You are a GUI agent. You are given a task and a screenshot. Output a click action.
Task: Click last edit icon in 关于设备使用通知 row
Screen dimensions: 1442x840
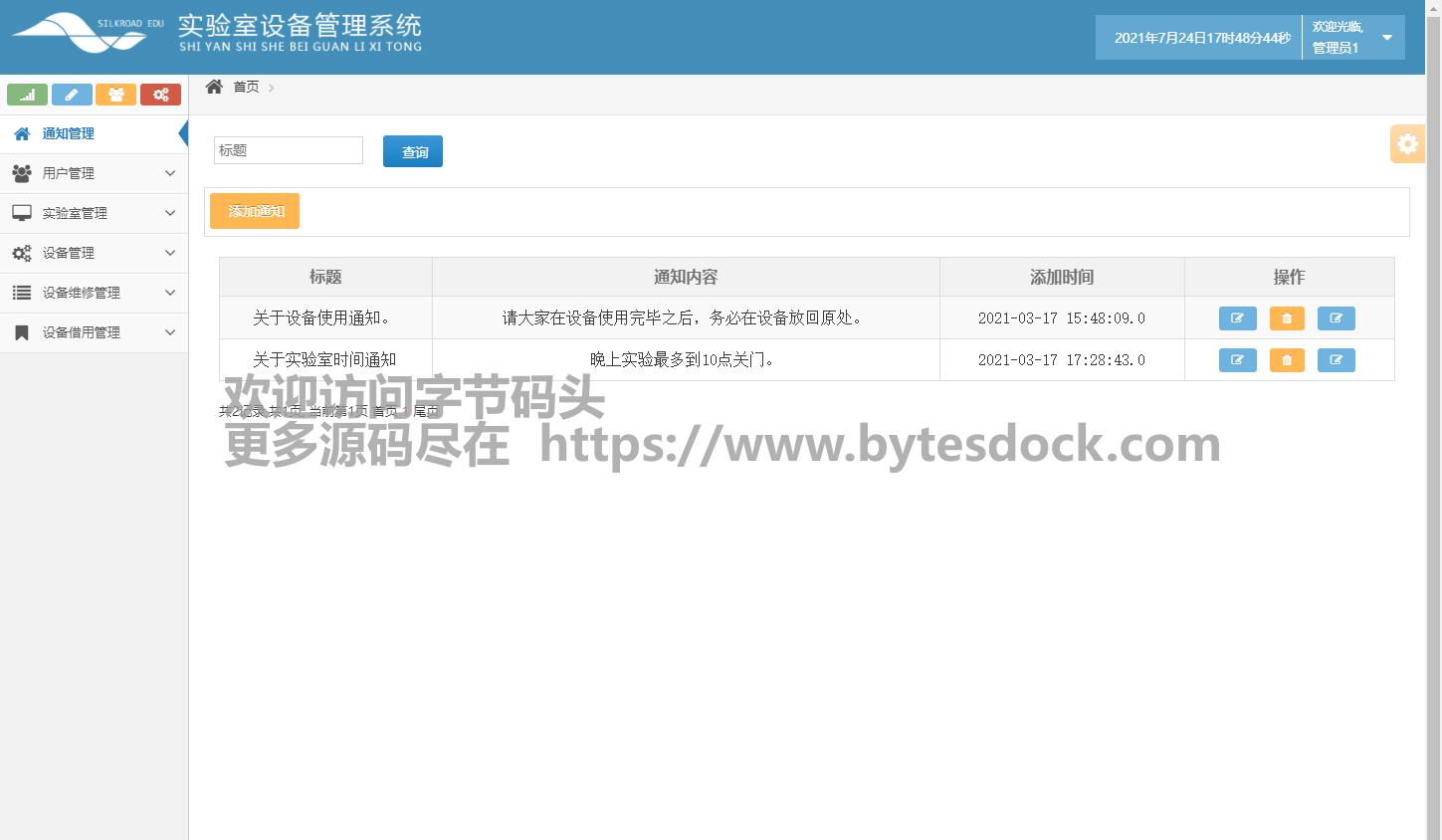1336,318
